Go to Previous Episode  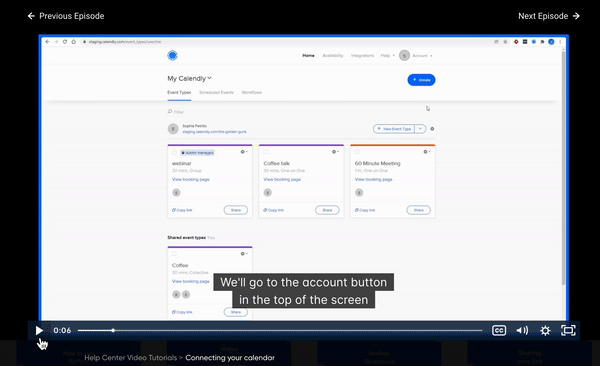pyautogui.click(x=66, y=16)
